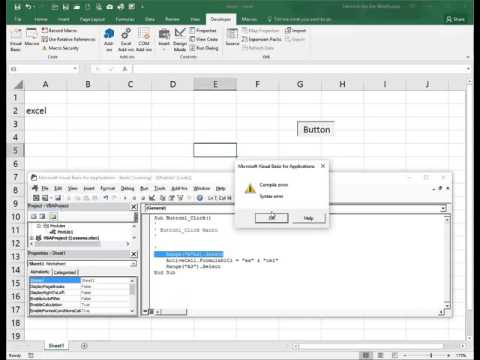This screenshot has height=360, width=480.
Task: Select cell A2 containing excel
Action: tap(46, 111)
